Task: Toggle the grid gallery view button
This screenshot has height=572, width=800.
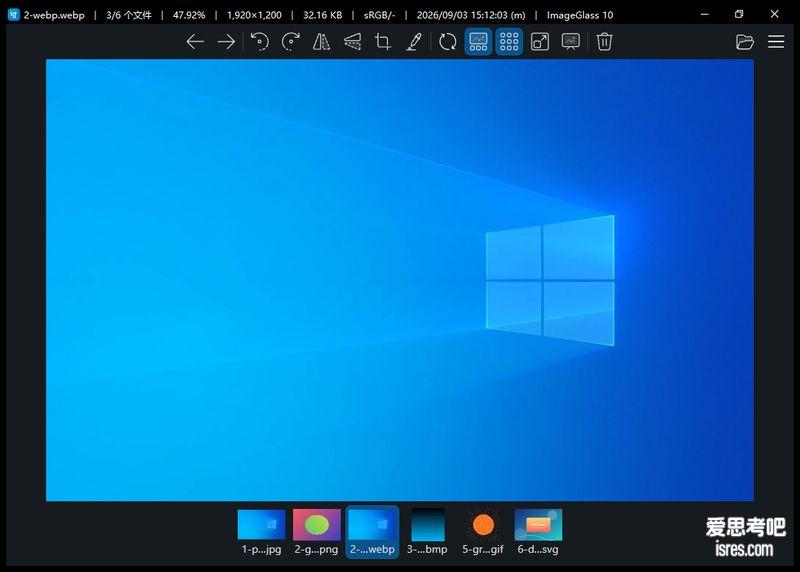Action: [x=509, y=42]
